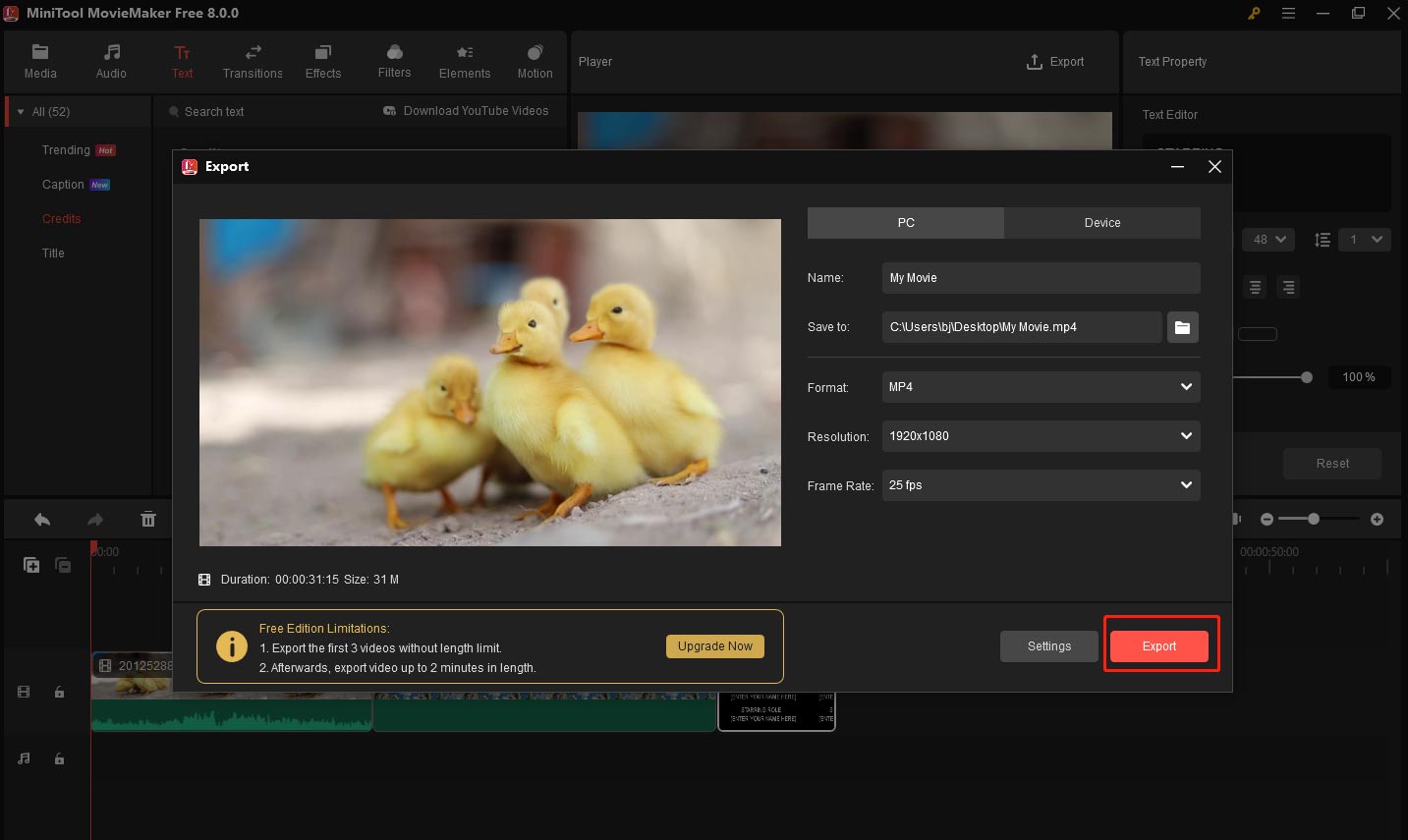Screen dimensions: 1408x840
Task: Open the Motion panel
Action: click(535, 61)
